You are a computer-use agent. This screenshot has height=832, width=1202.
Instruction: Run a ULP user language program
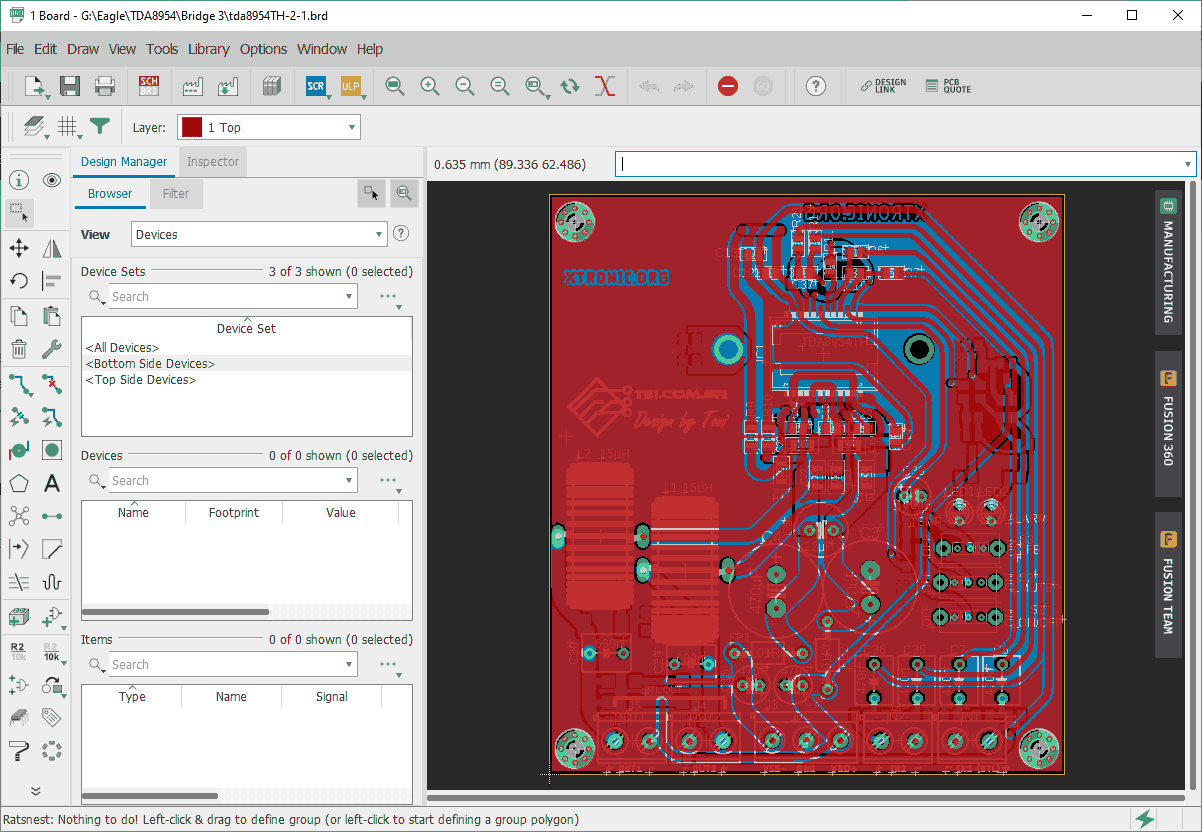[x=352, y=86]
